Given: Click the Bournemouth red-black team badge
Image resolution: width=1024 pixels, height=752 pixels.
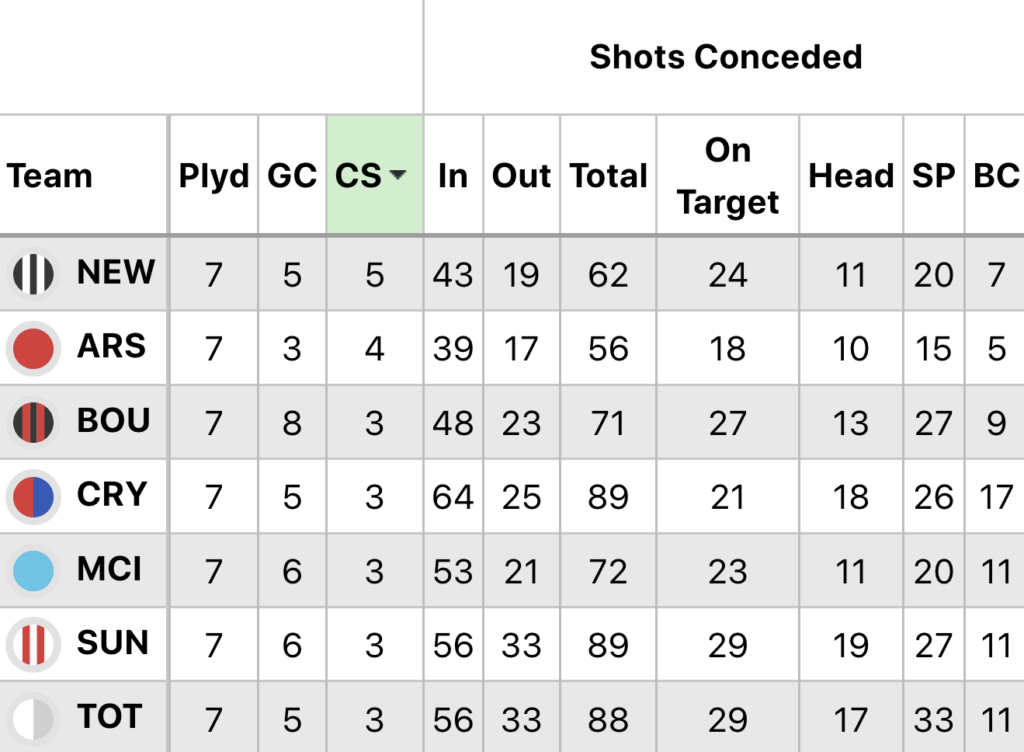Looking at the screenshot, I should click(x=34, y=422).
